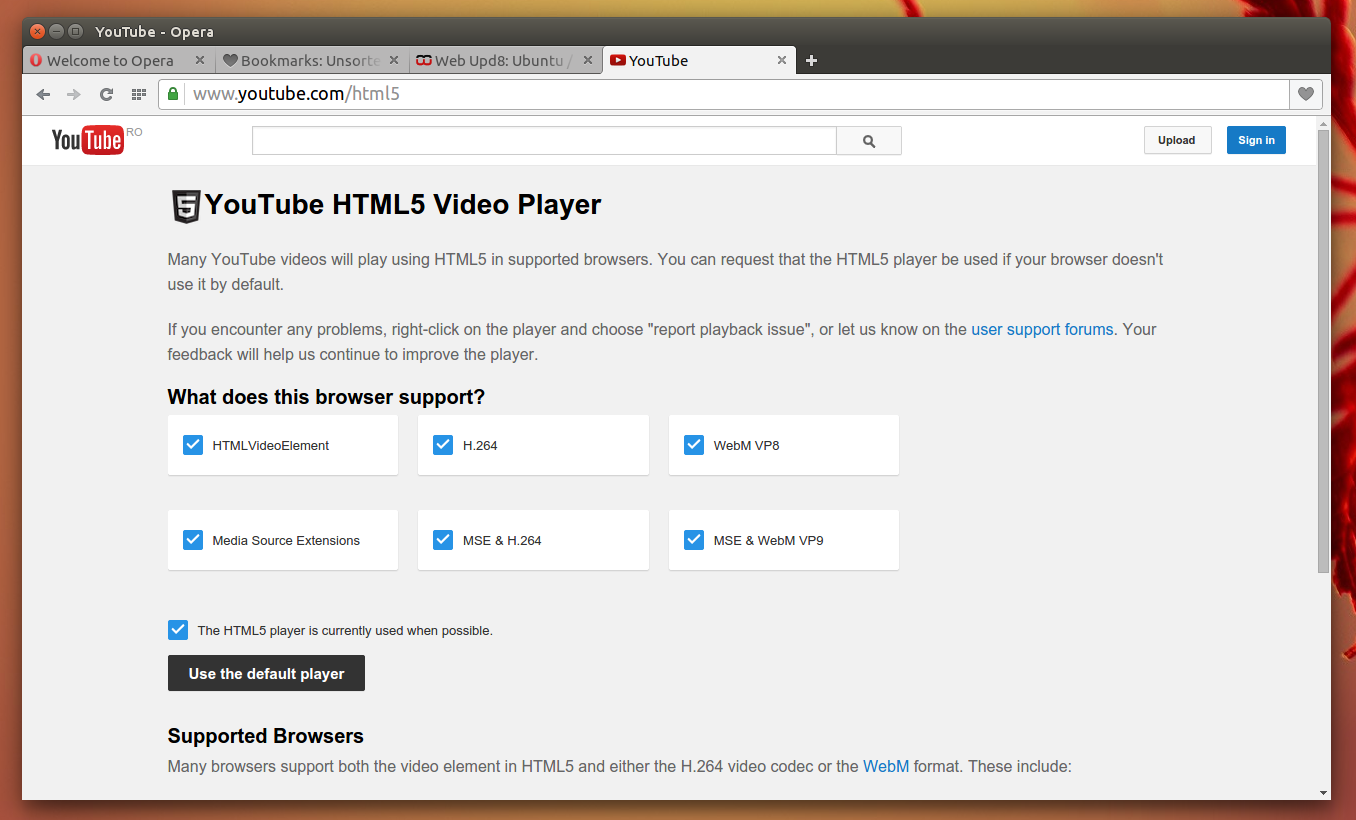Select the YouTube tab
This screenshot has width=1356, height=820.
[700, 60]
